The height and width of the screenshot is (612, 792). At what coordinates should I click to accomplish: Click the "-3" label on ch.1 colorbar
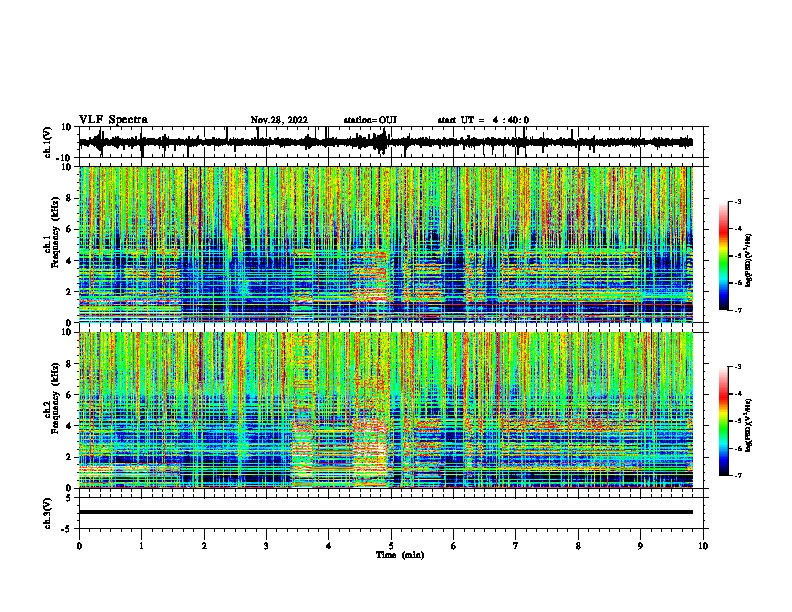(x=737, y=202)
